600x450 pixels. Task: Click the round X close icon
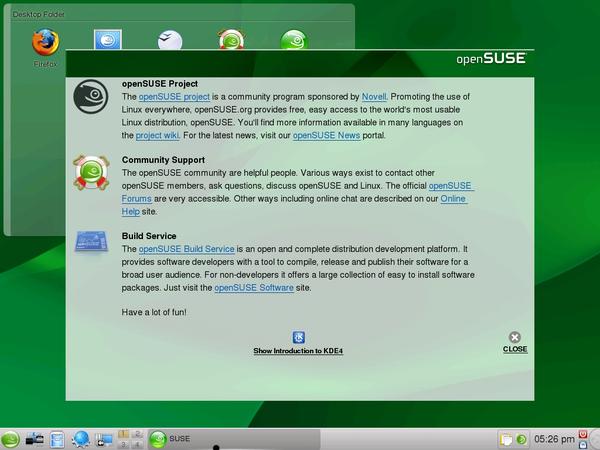point(515,337)
